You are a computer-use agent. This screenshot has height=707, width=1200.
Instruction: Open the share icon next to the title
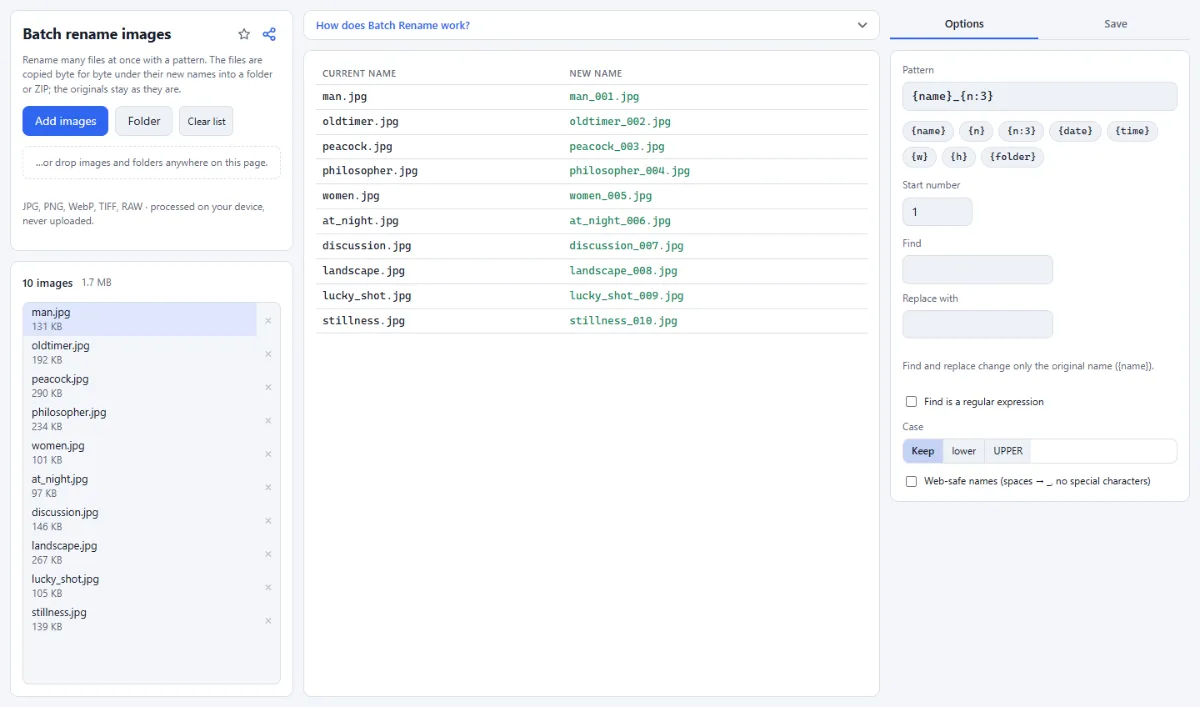(269, 34)
